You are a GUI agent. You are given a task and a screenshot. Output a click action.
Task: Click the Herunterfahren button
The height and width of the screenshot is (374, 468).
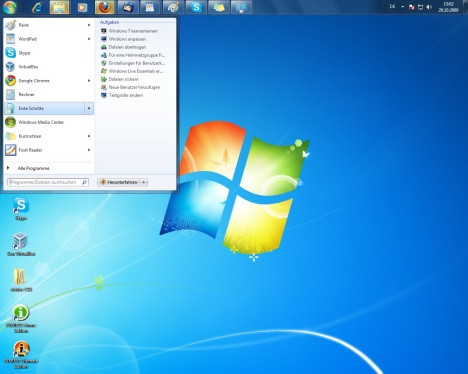point(119,182)
